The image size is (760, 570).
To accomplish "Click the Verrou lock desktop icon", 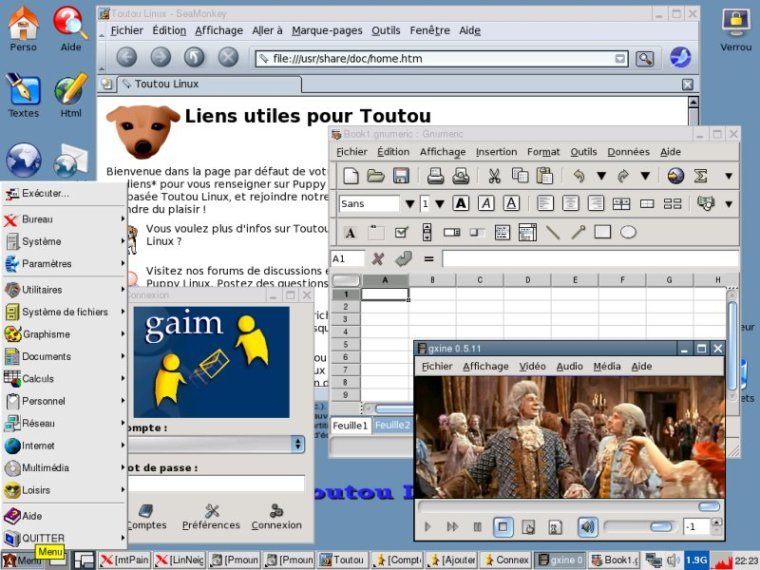I will point(736,25).
